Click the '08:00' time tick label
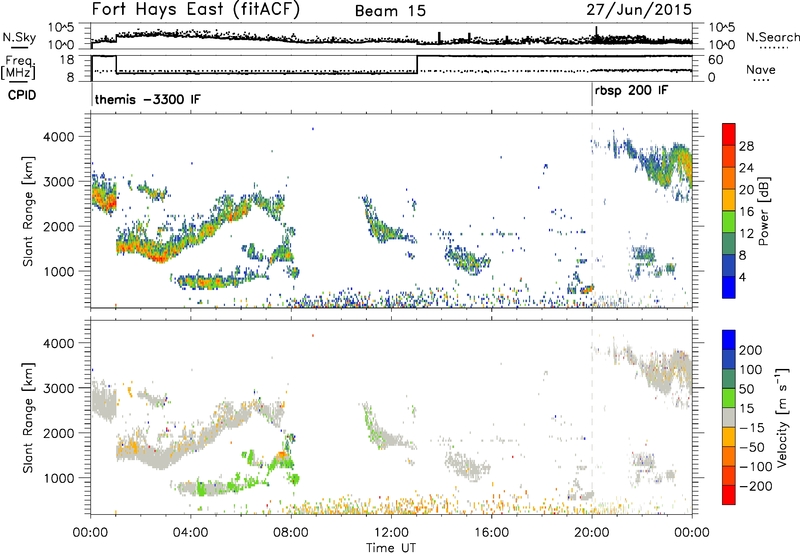 291,533
